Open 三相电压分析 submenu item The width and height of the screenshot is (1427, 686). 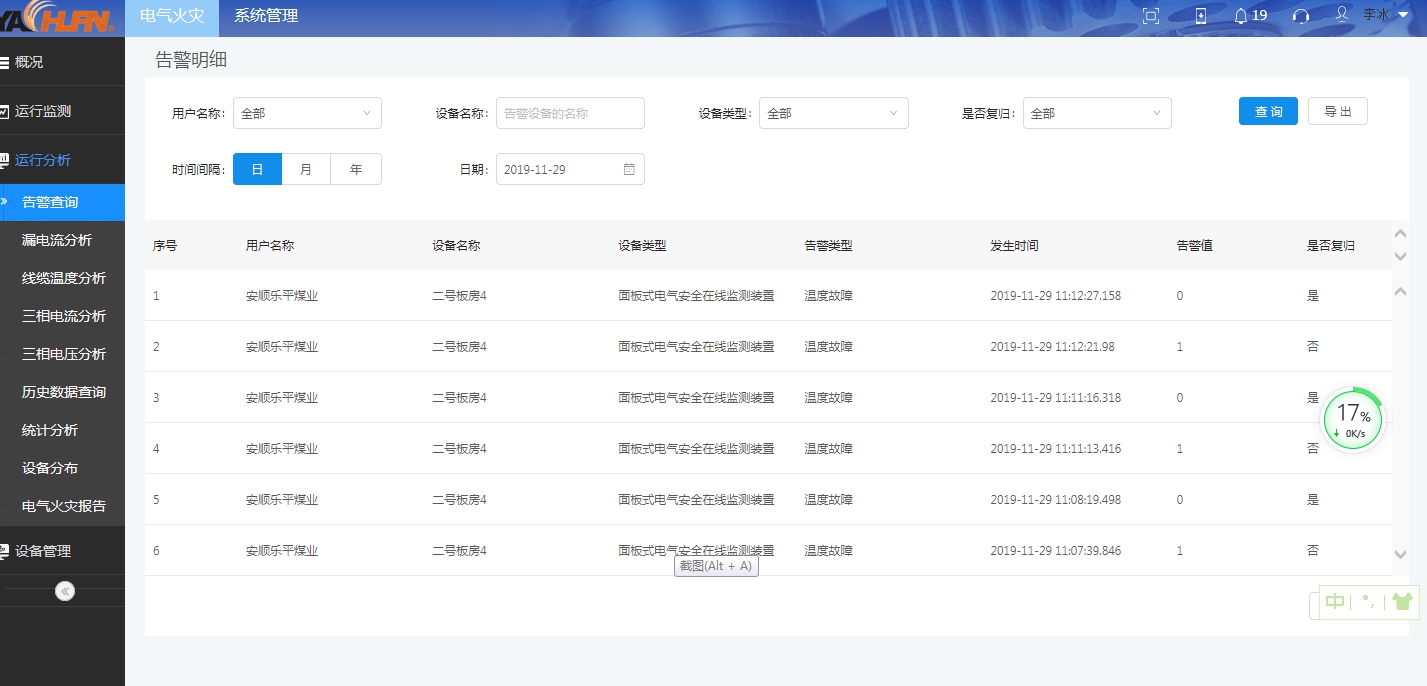pos(62,354)
